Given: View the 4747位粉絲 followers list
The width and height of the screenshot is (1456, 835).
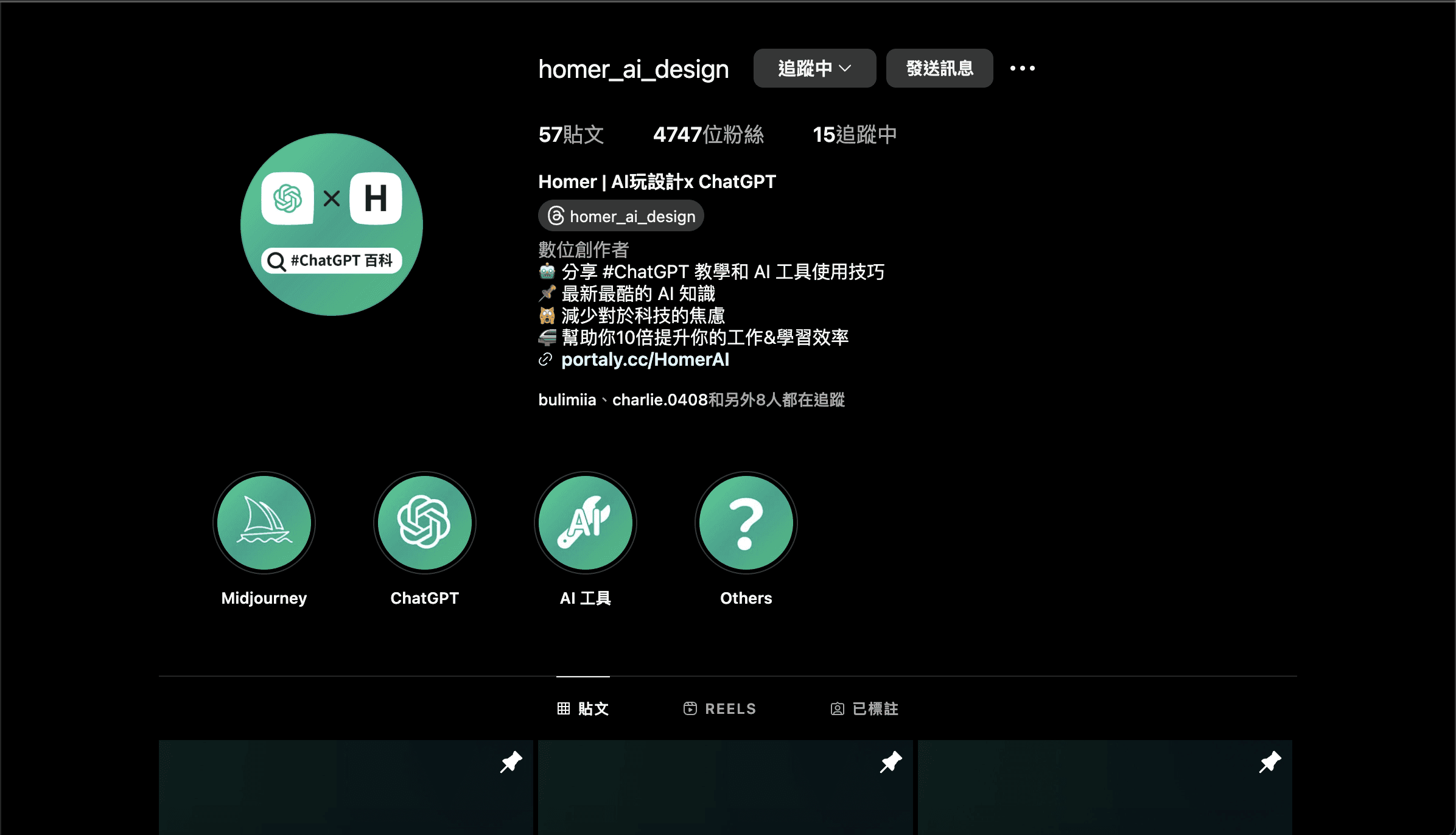Looking at the screenshot, I should click(x=709, y=135).
